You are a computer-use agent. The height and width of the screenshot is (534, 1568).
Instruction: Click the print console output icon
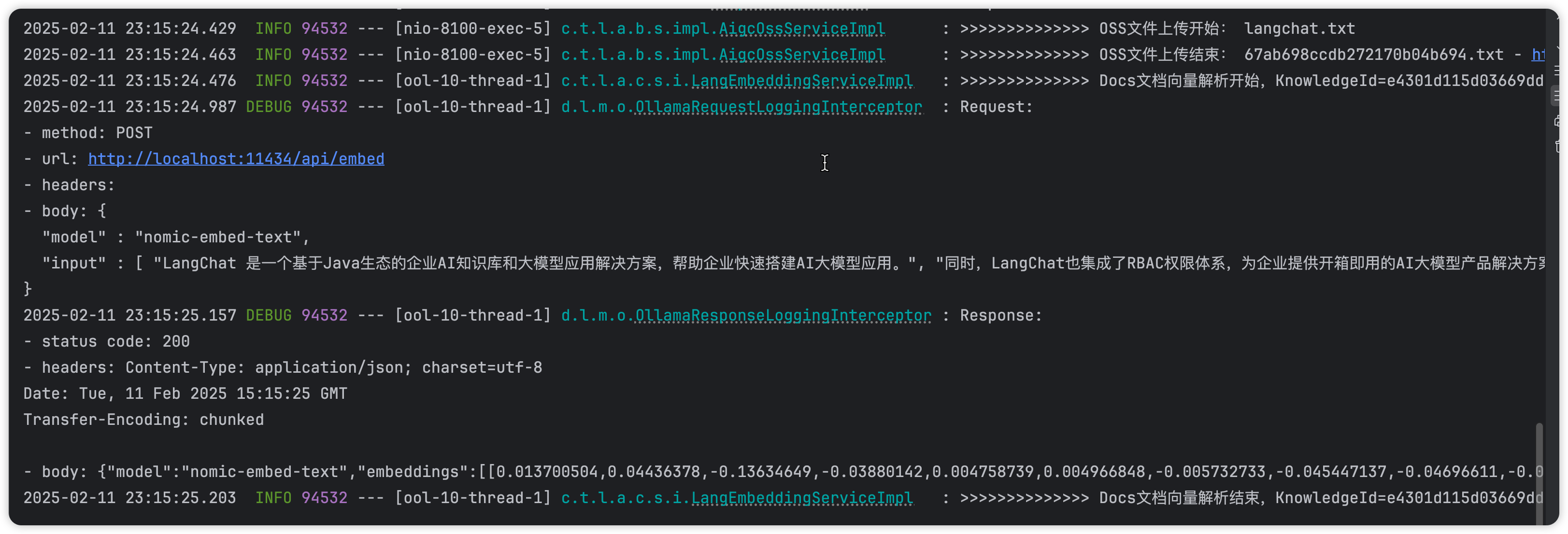click(1558, 120)
